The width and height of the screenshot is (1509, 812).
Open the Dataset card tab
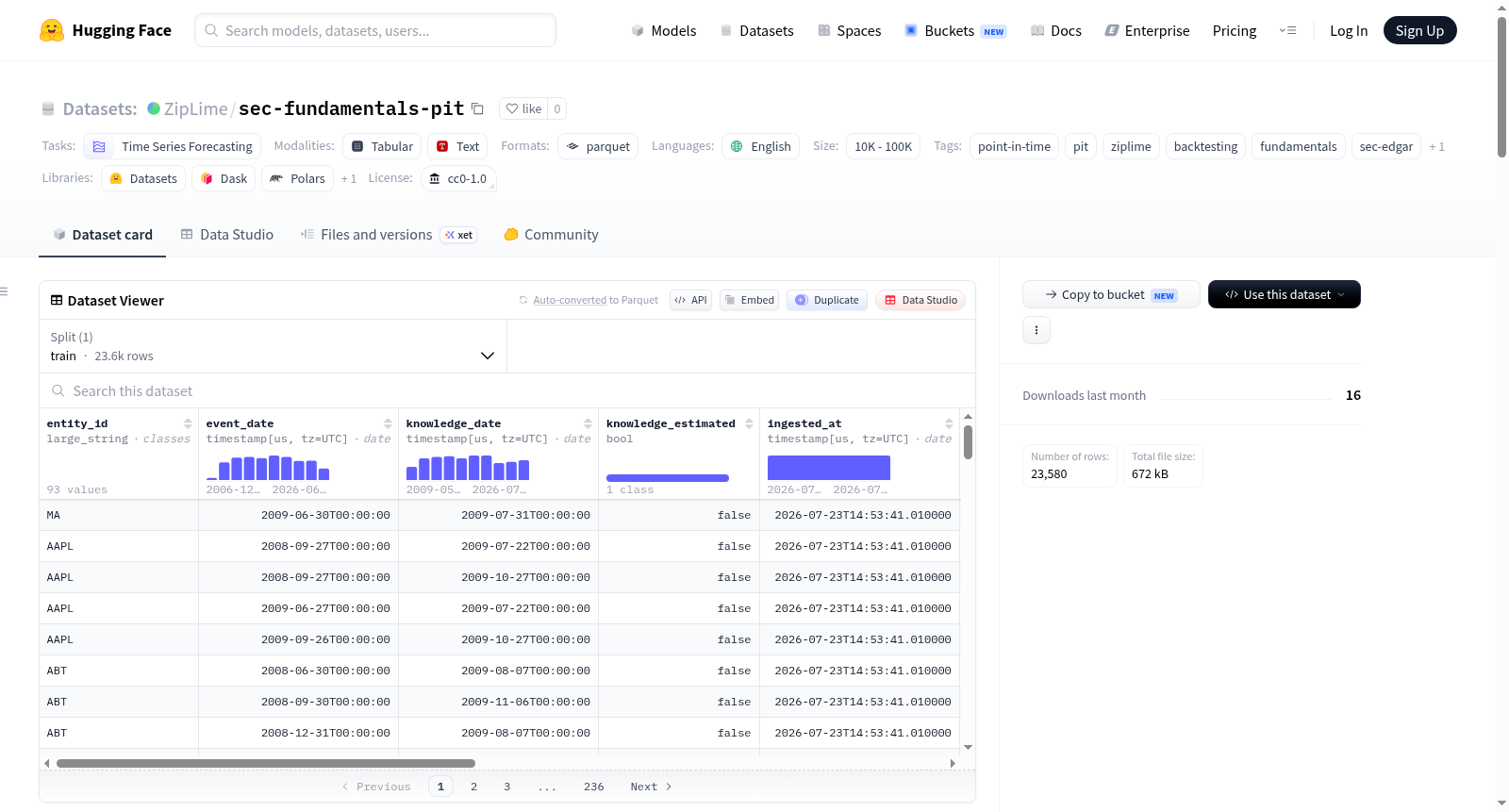(103, 235)
